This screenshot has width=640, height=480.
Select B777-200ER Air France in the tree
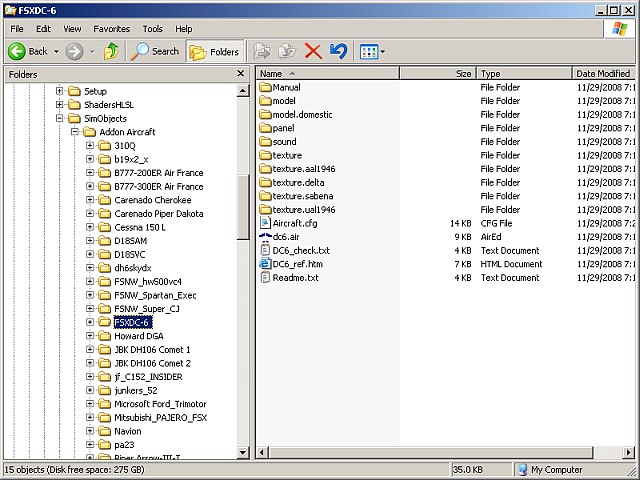(x=151, y=173)
